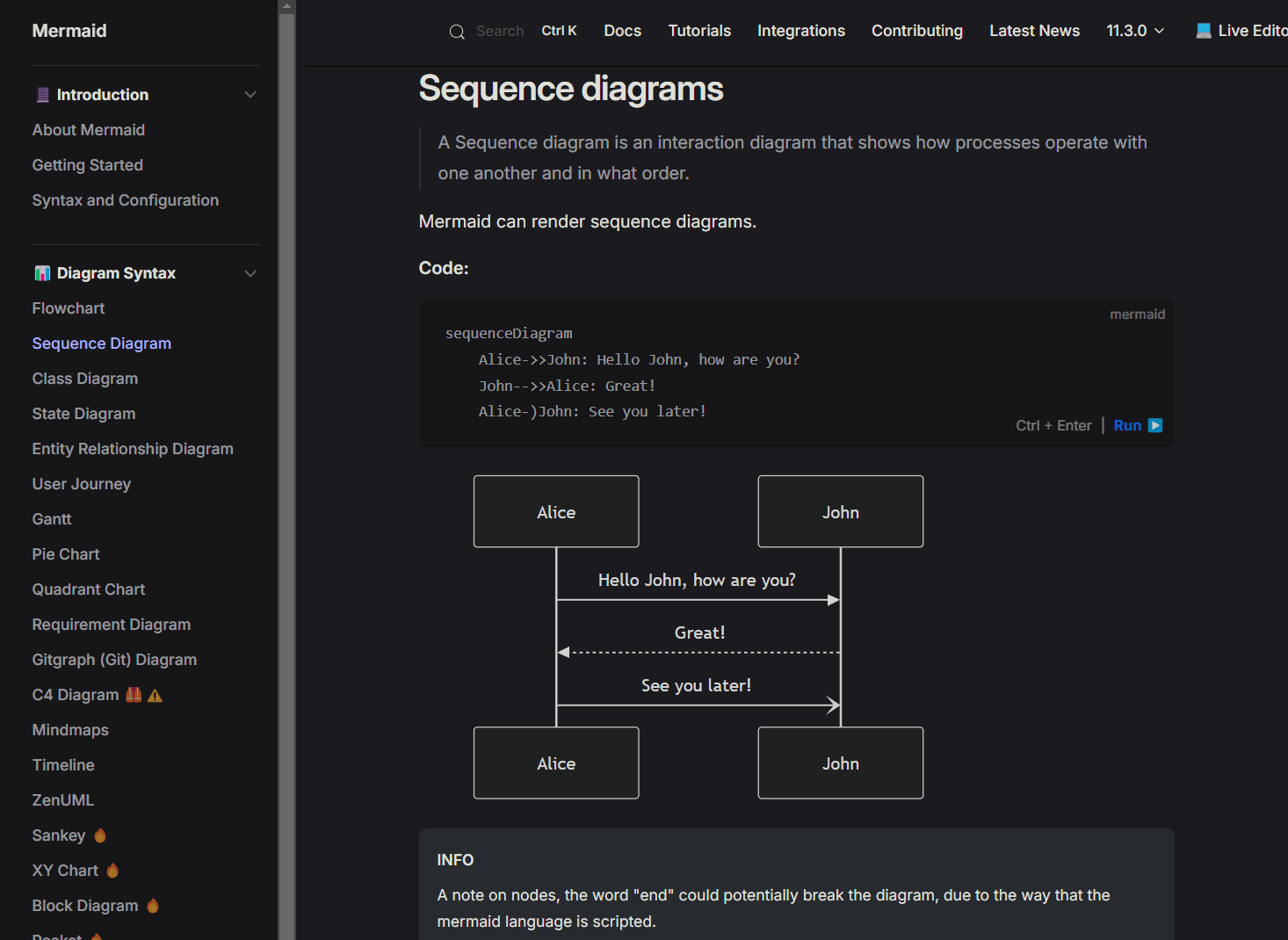Select Sequence Diagram in the sidebar
1288x940 pixels.
pos(102,343)
